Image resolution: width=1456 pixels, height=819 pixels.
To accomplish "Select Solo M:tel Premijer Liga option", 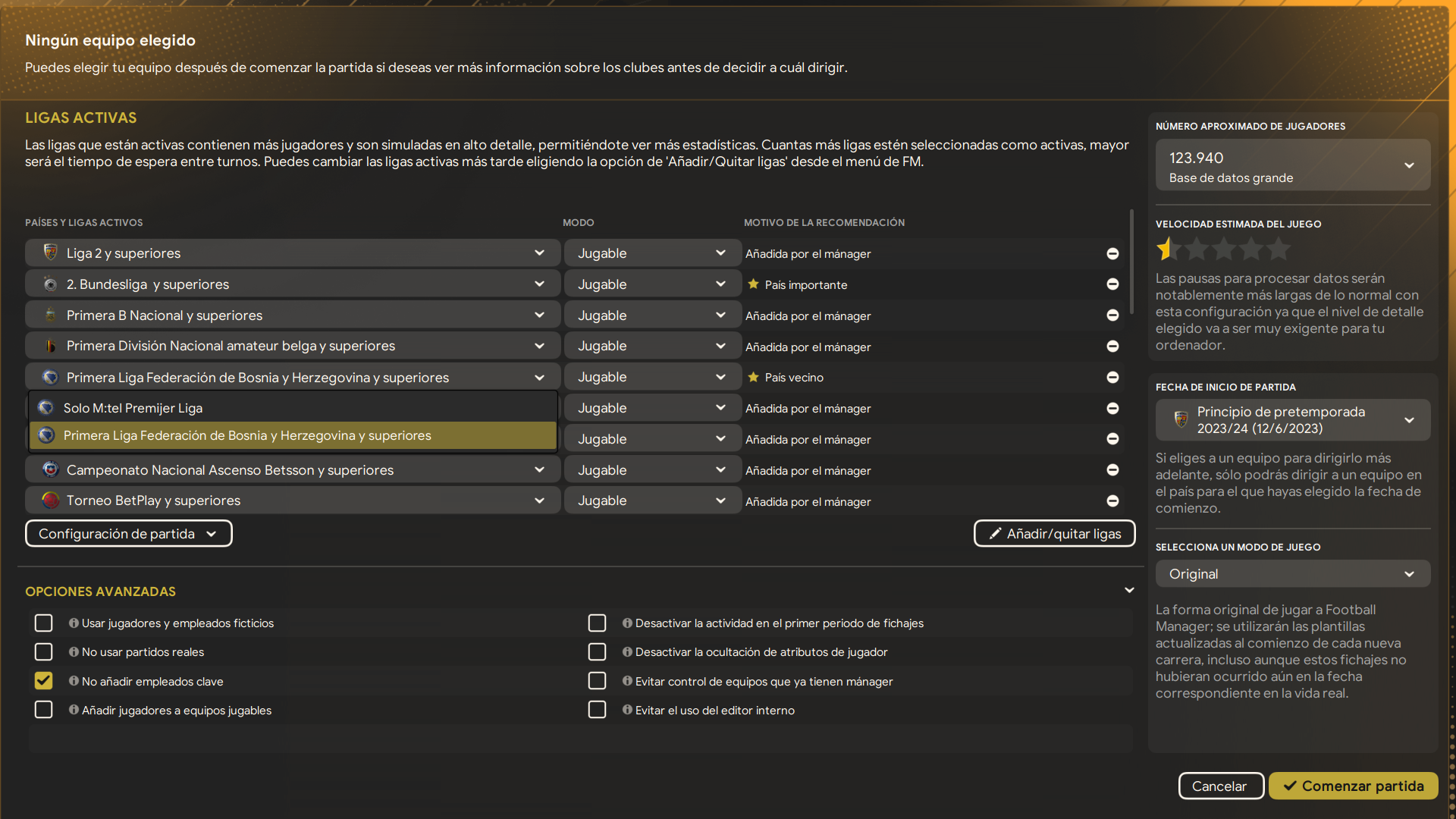I will (293, 408).
